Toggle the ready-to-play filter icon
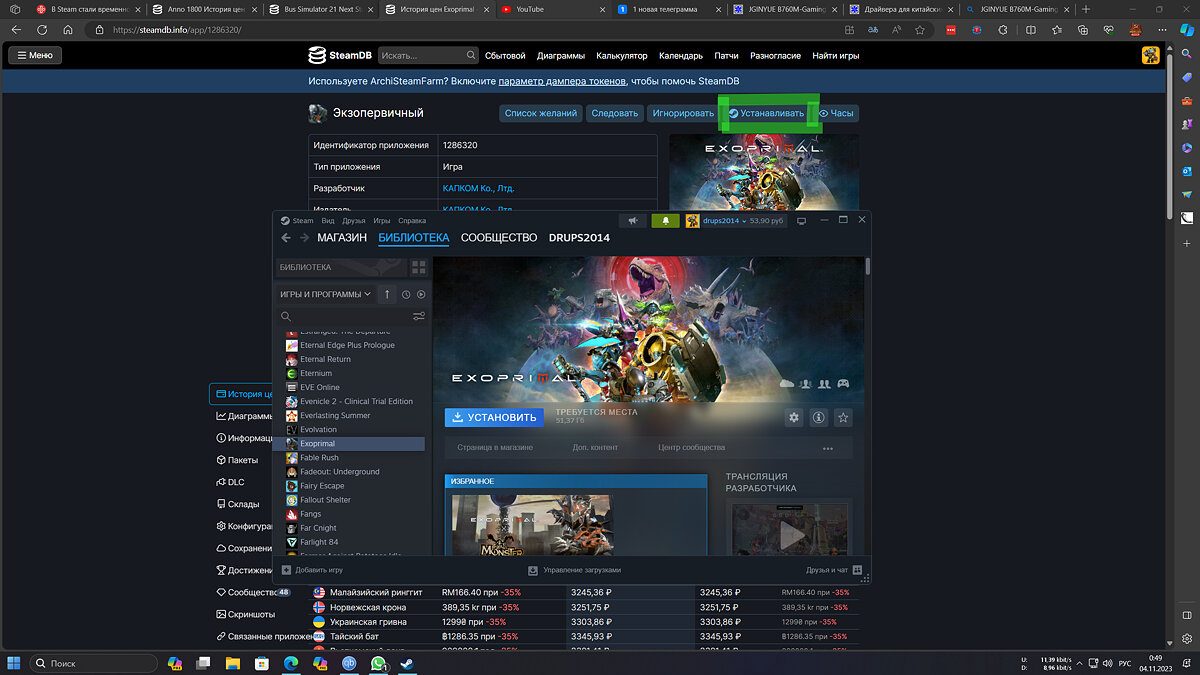Viewport: 1200px width, 675px height. click(x=421, y=294)
